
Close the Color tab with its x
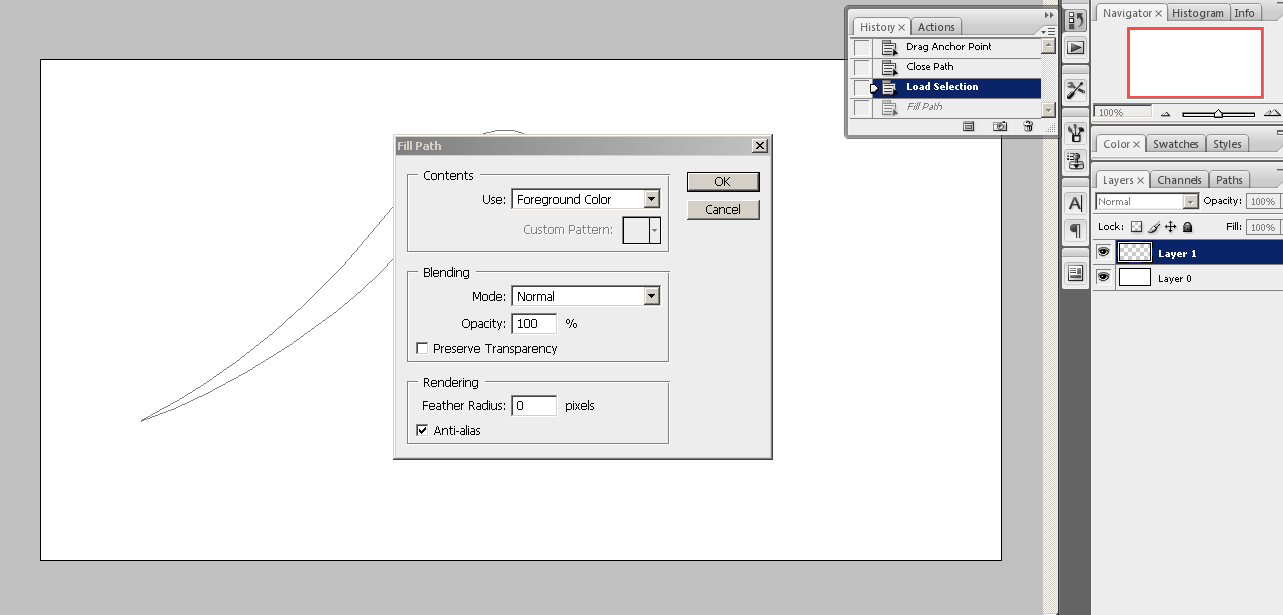pos(1137,144)
